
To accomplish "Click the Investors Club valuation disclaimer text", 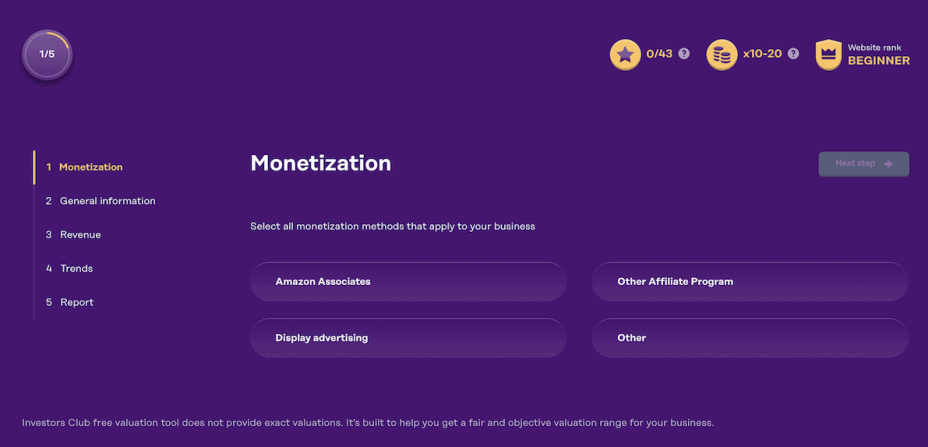I will [x=368, y=423].
